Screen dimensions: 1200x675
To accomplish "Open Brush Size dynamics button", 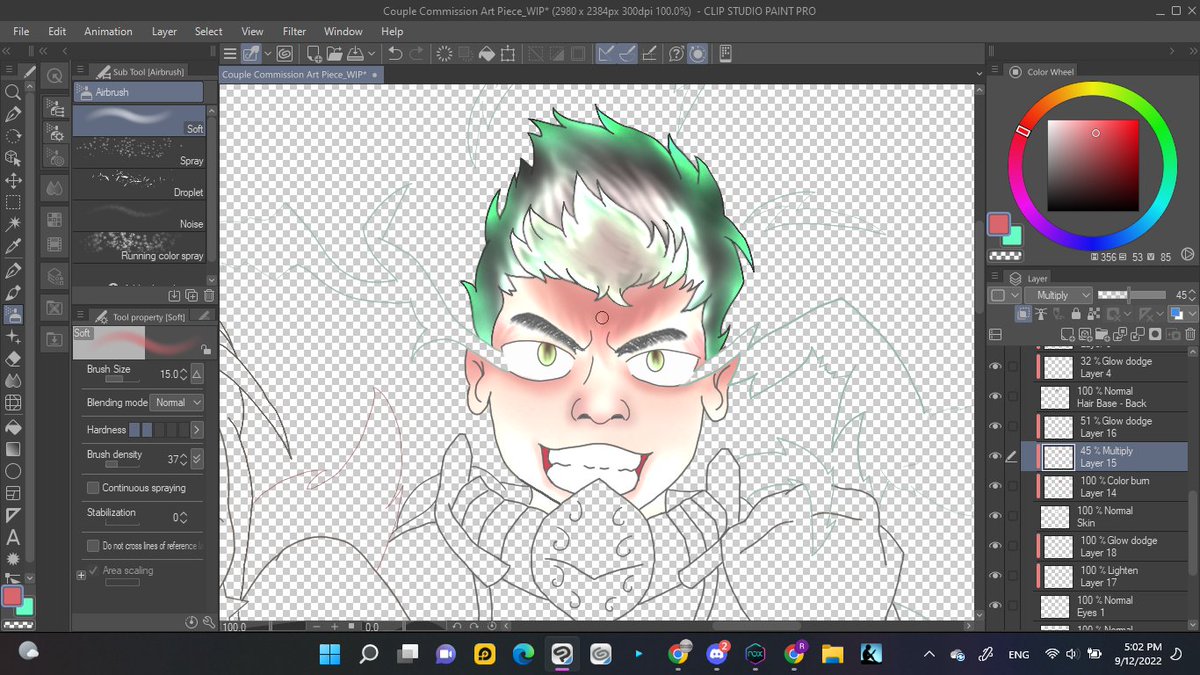I will pyautogui.click(x=197, y=374).
